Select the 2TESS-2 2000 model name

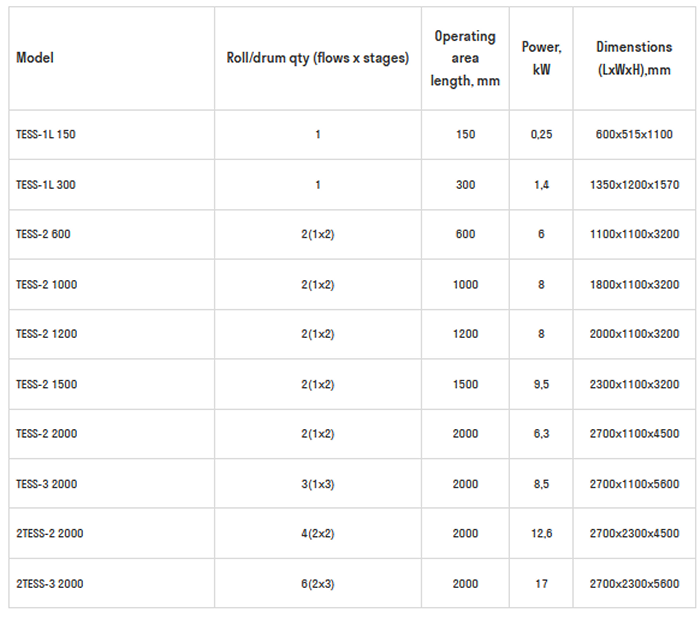pyautogui.click(x=50, y=534)
